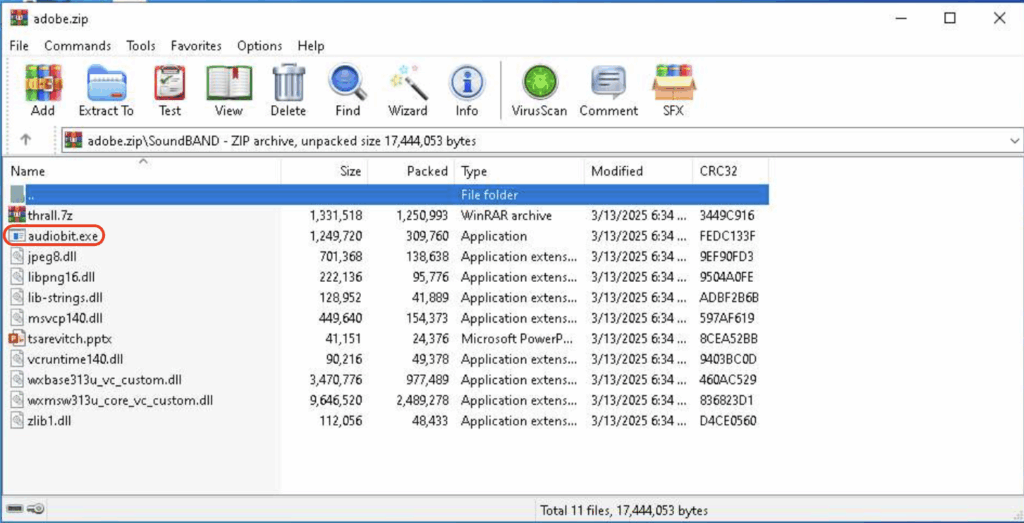Click the lib-strings.dll file icon
Screen dimensions: 1024x523
click(17, 298)
